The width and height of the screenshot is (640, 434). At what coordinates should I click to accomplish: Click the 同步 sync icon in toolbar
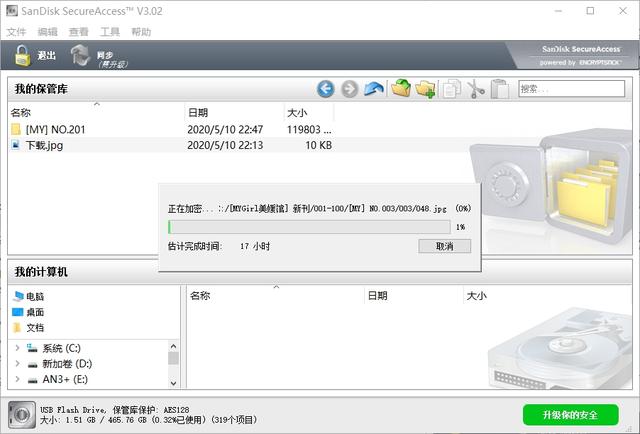coord(81,56)
